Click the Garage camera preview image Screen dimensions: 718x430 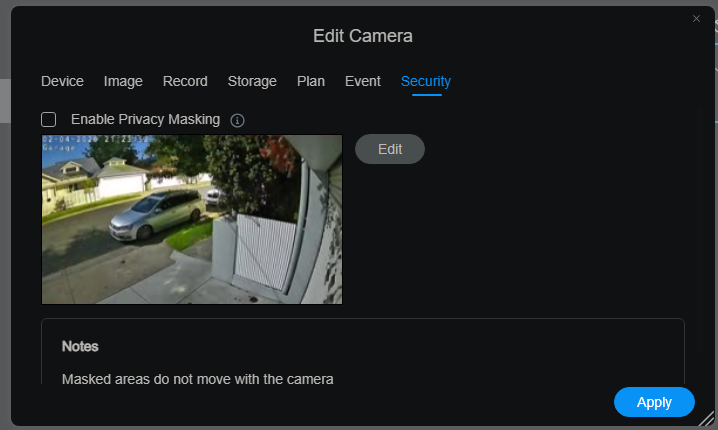click(x=192, y=219)
